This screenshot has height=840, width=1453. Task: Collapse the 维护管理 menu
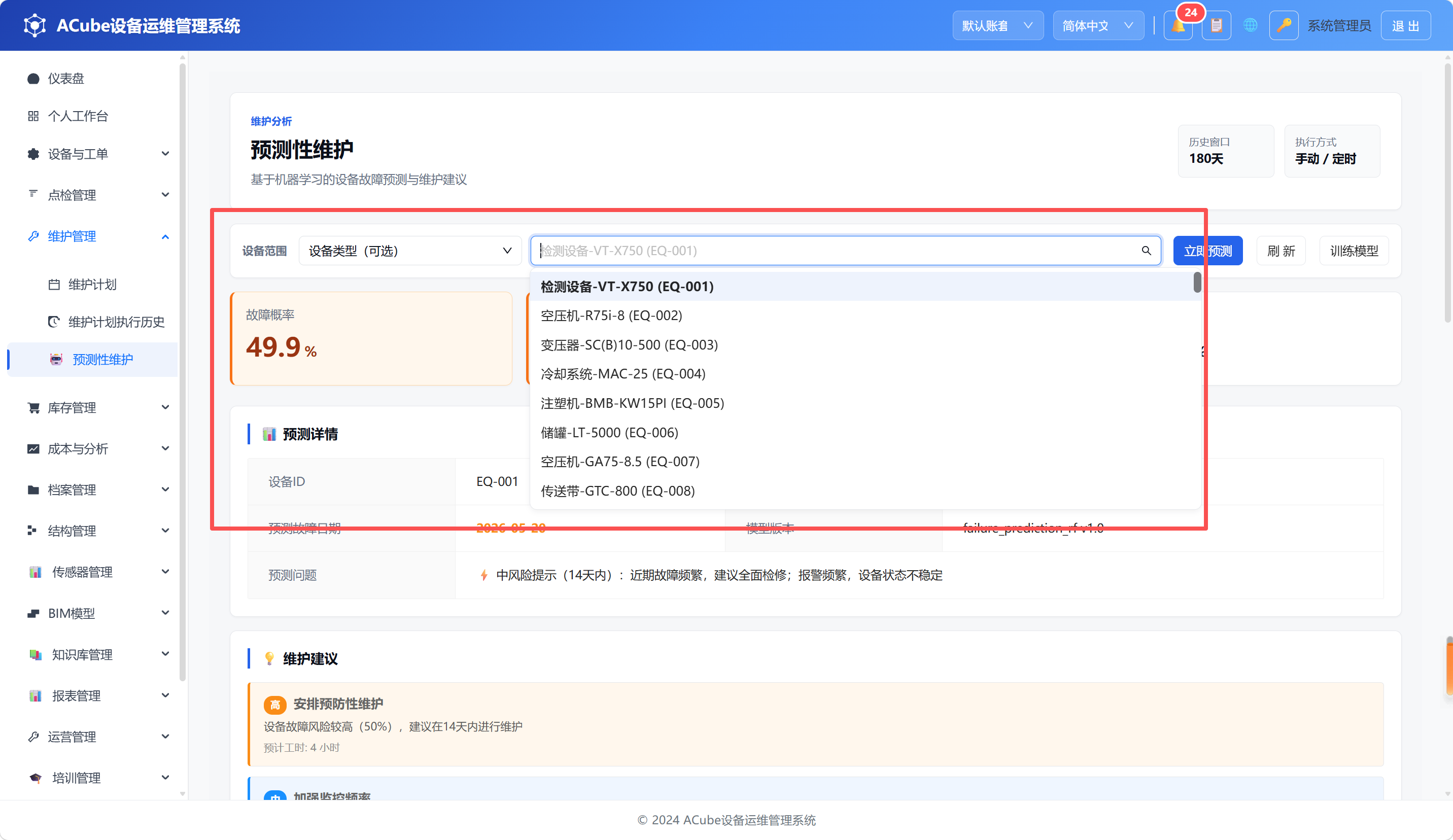(98, 236)
